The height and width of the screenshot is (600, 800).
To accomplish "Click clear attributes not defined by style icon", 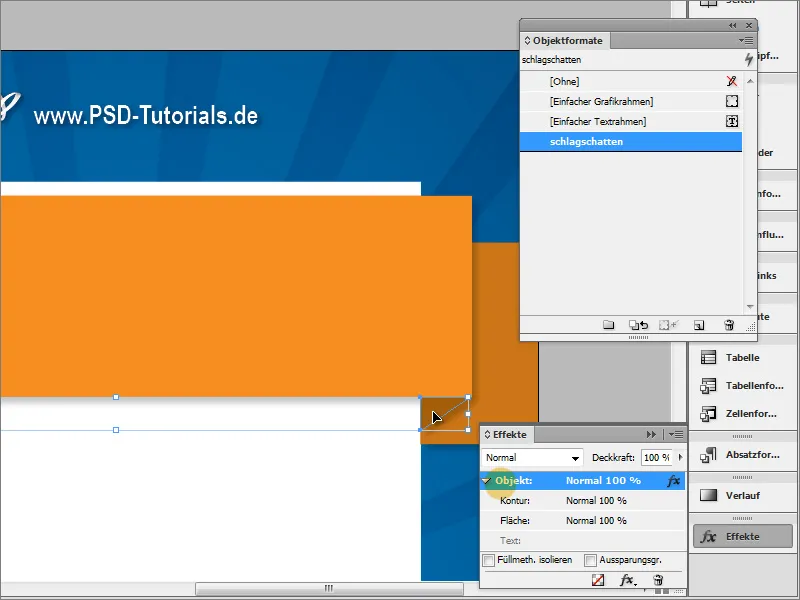I will (668, 324).
